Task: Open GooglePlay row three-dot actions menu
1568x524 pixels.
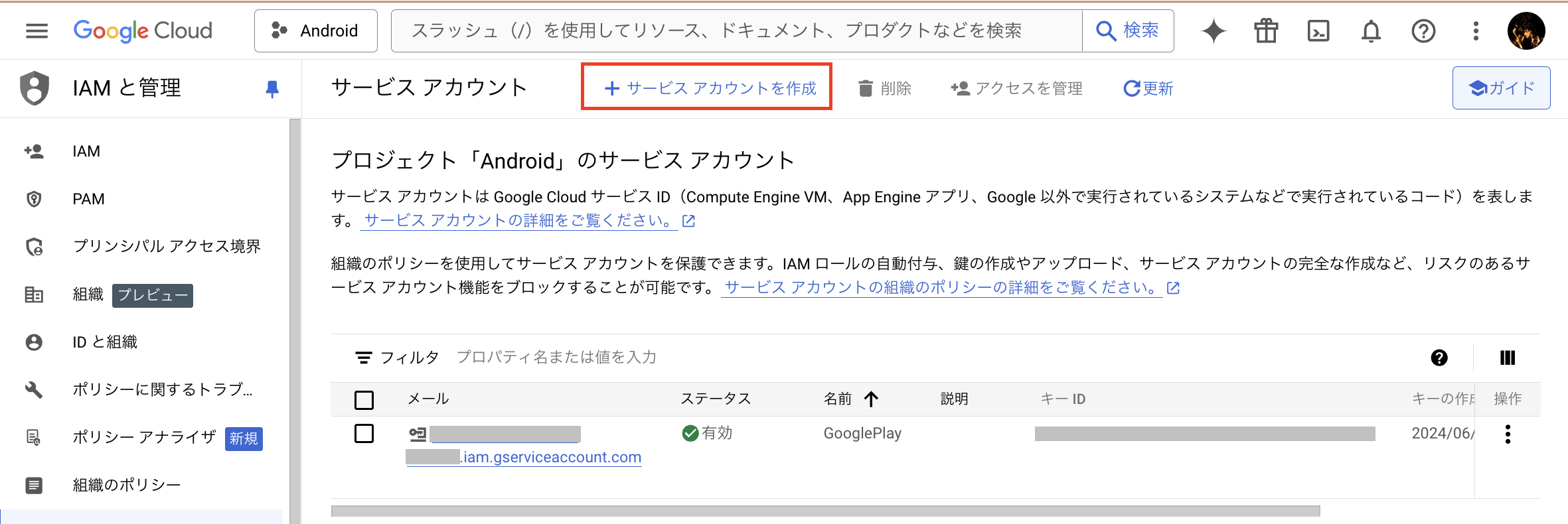Action: (x=1508, y=434)
